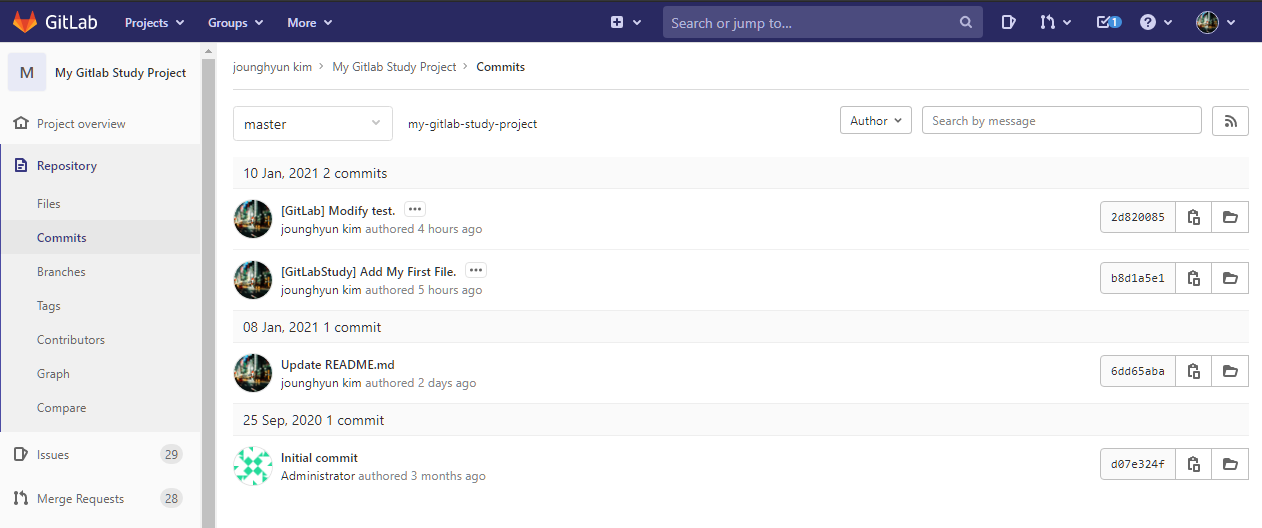Click the Project overview home icon
This screenshot has height=528, width=1262.
pyautogui.click(x=20, y=123)
